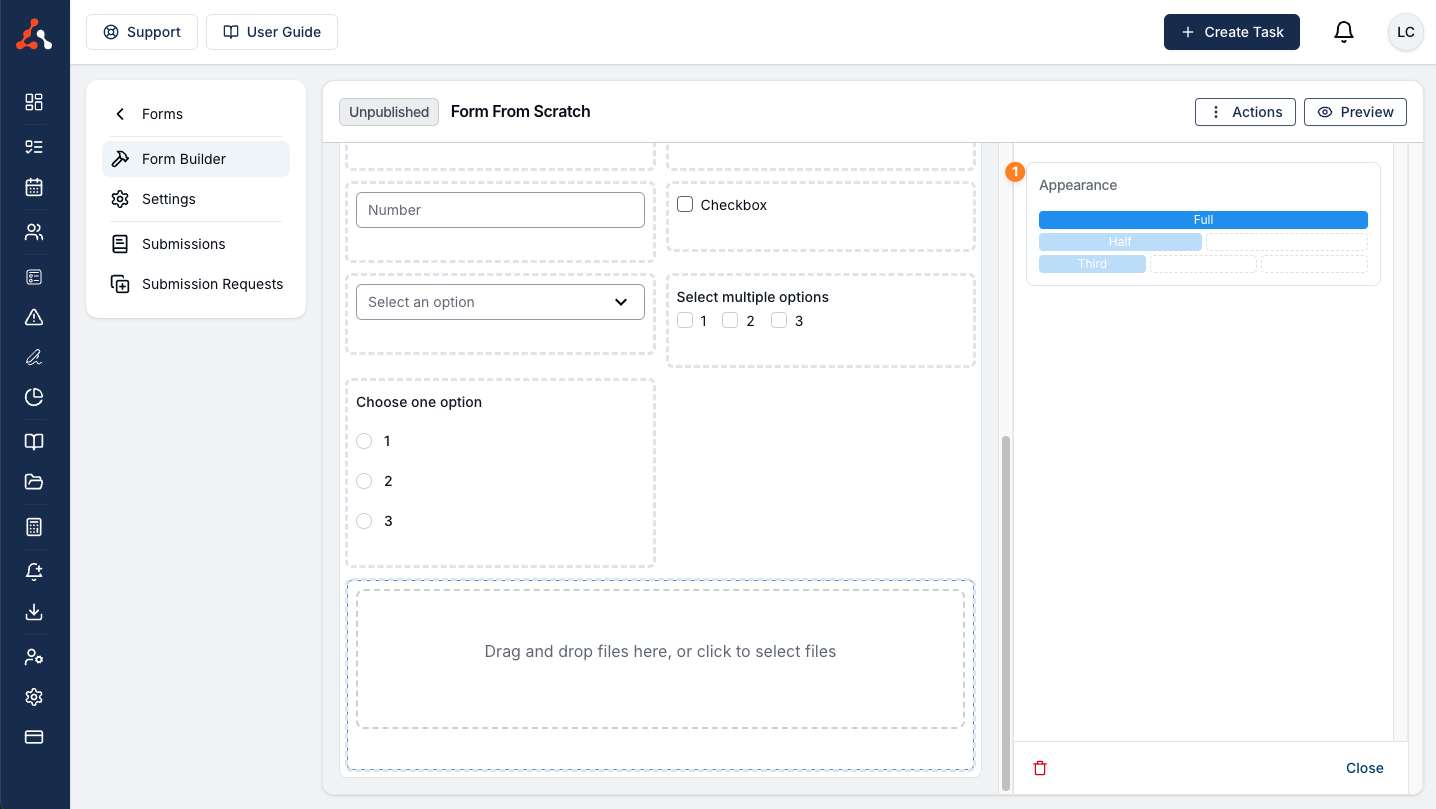Open the calculator icon in sidebar
1436x809 pixels.
click(x=34, y=527)
